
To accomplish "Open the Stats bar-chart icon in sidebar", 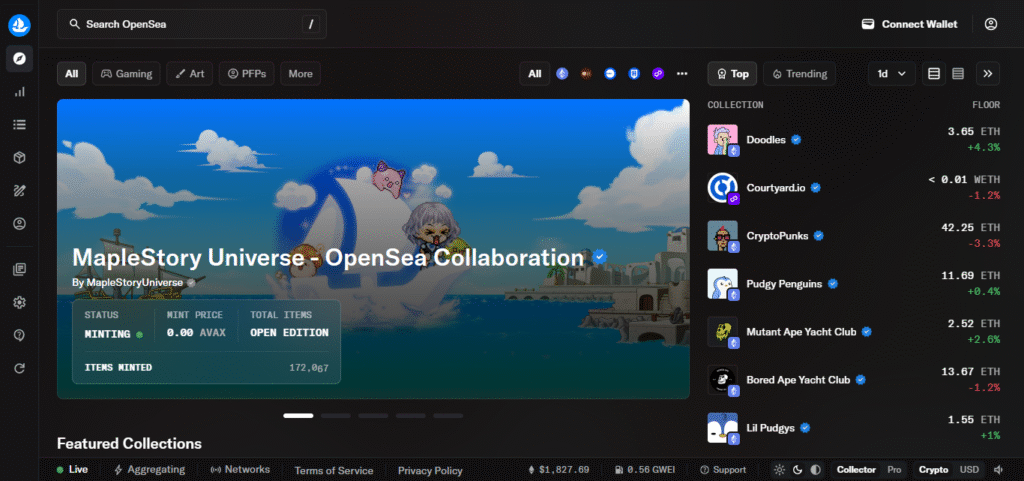I will [20, 92].
